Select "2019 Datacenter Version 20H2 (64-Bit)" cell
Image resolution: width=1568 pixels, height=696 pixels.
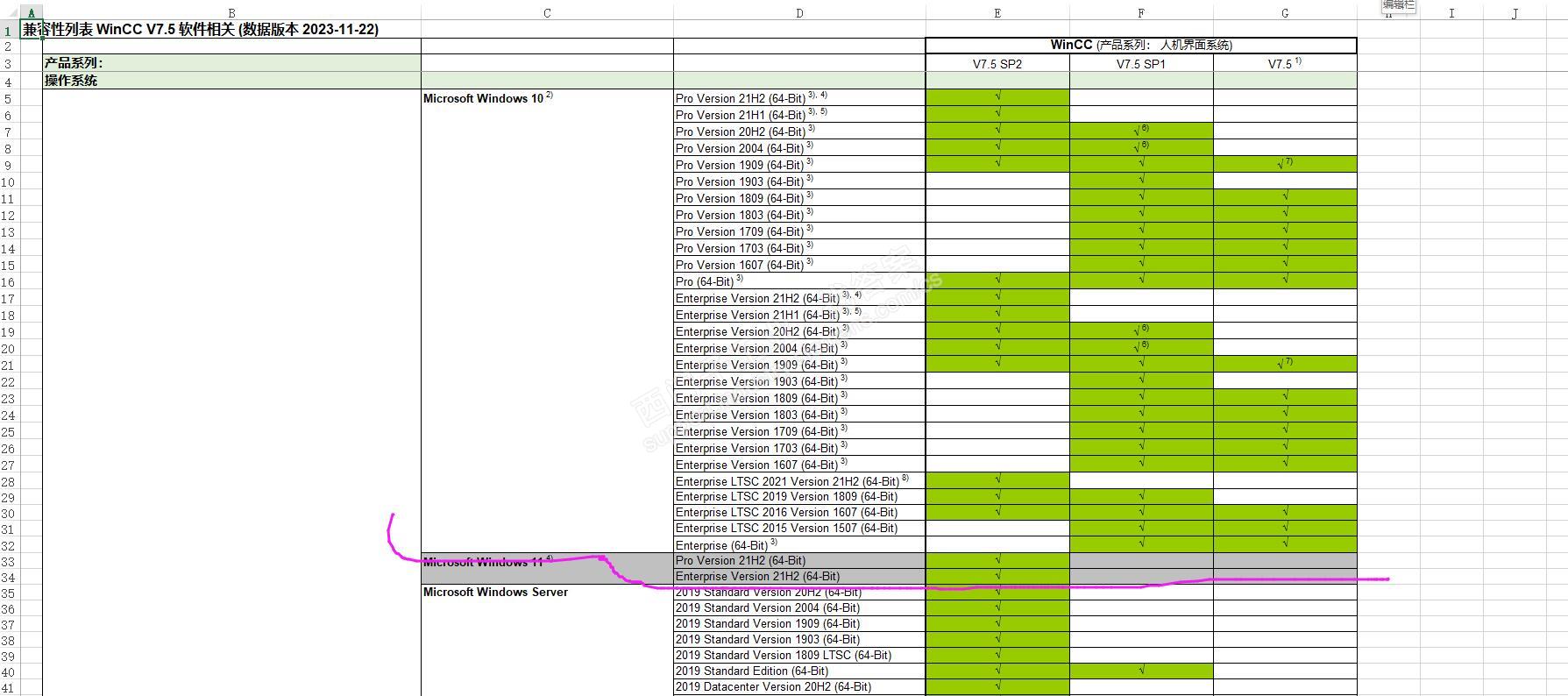799,686
